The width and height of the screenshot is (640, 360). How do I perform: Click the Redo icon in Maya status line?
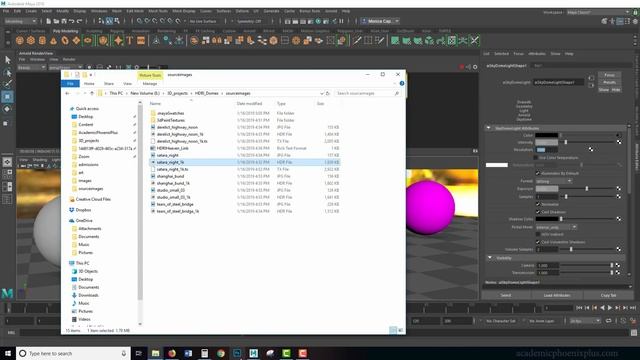(80, 21)
